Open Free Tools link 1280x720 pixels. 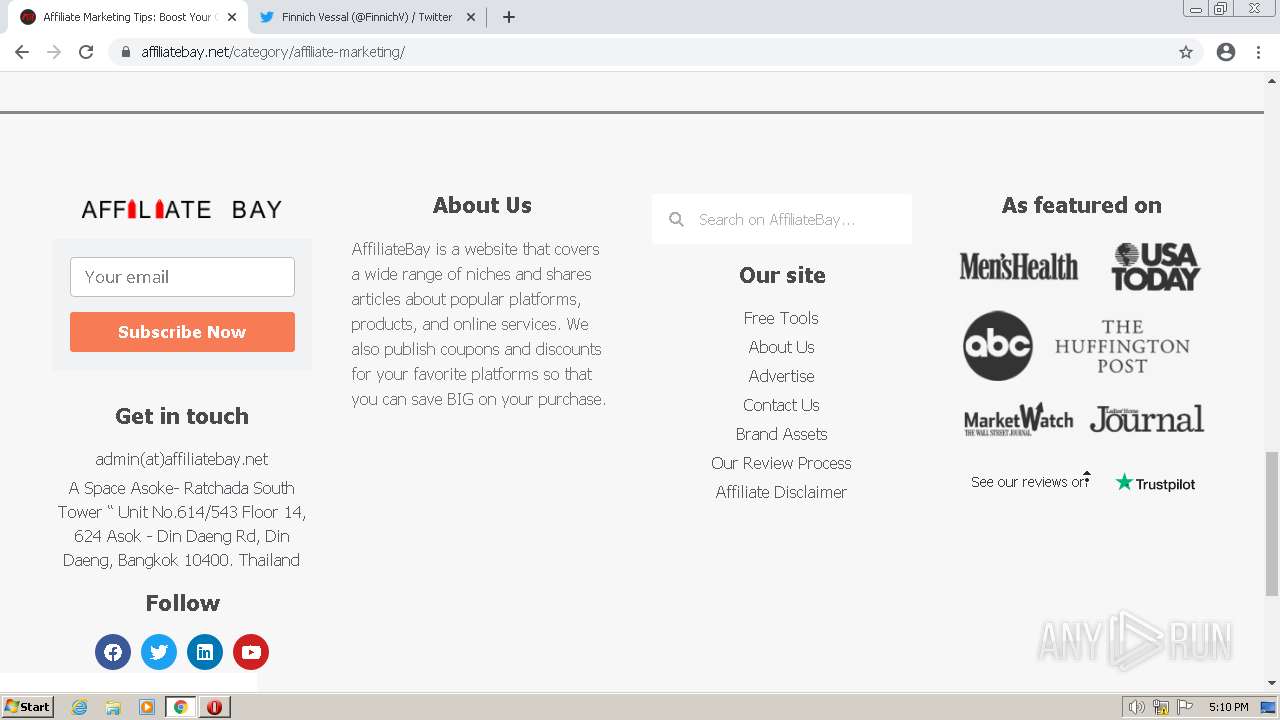[781, 318]
